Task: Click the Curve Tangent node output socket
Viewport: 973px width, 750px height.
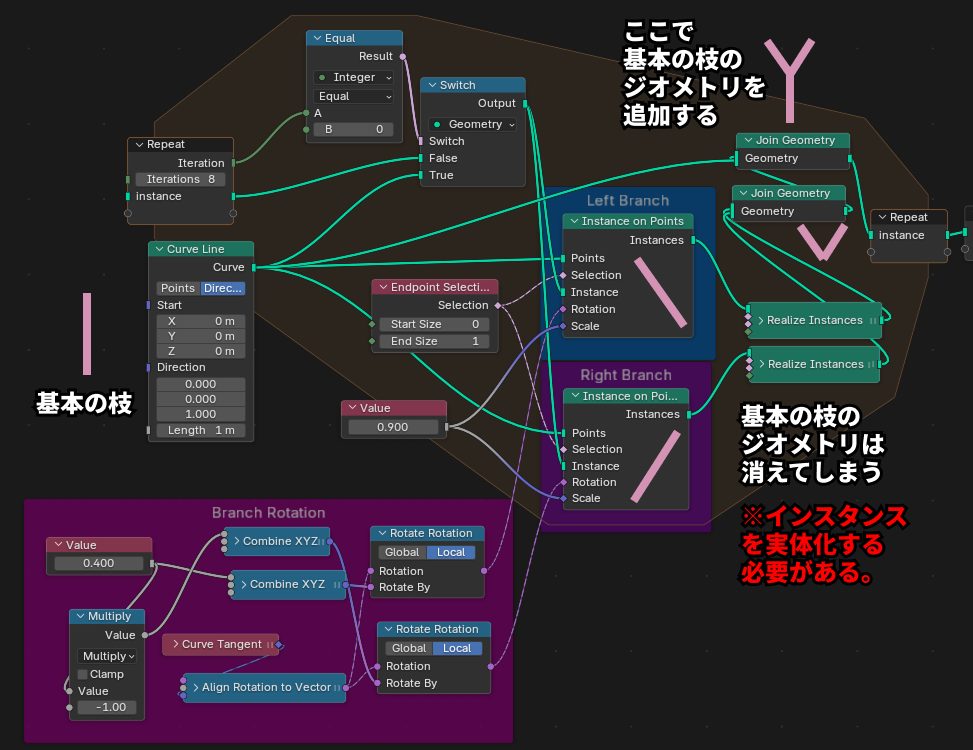Action: [x=279, y=645]
